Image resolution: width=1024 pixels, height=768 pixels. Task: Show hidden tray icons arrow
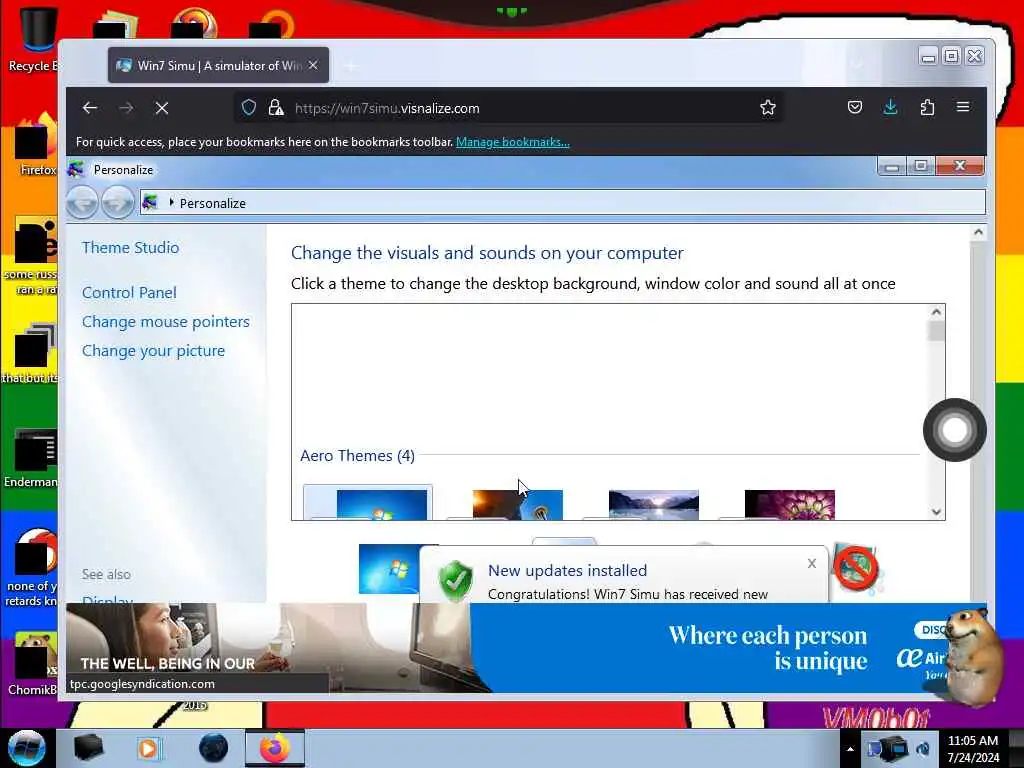coord(850,749)
